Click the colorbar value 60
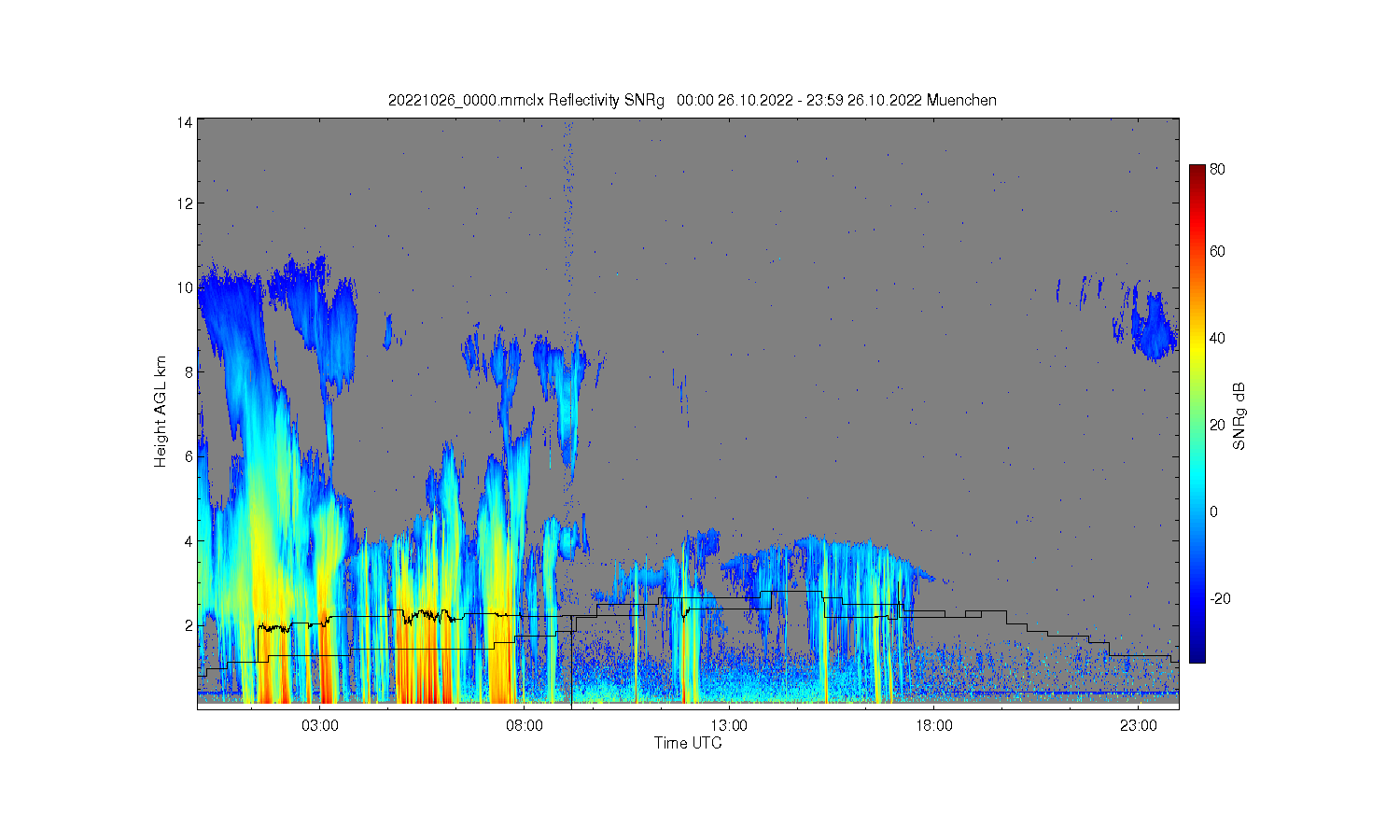The image size is (1400, 840). 1217,251
